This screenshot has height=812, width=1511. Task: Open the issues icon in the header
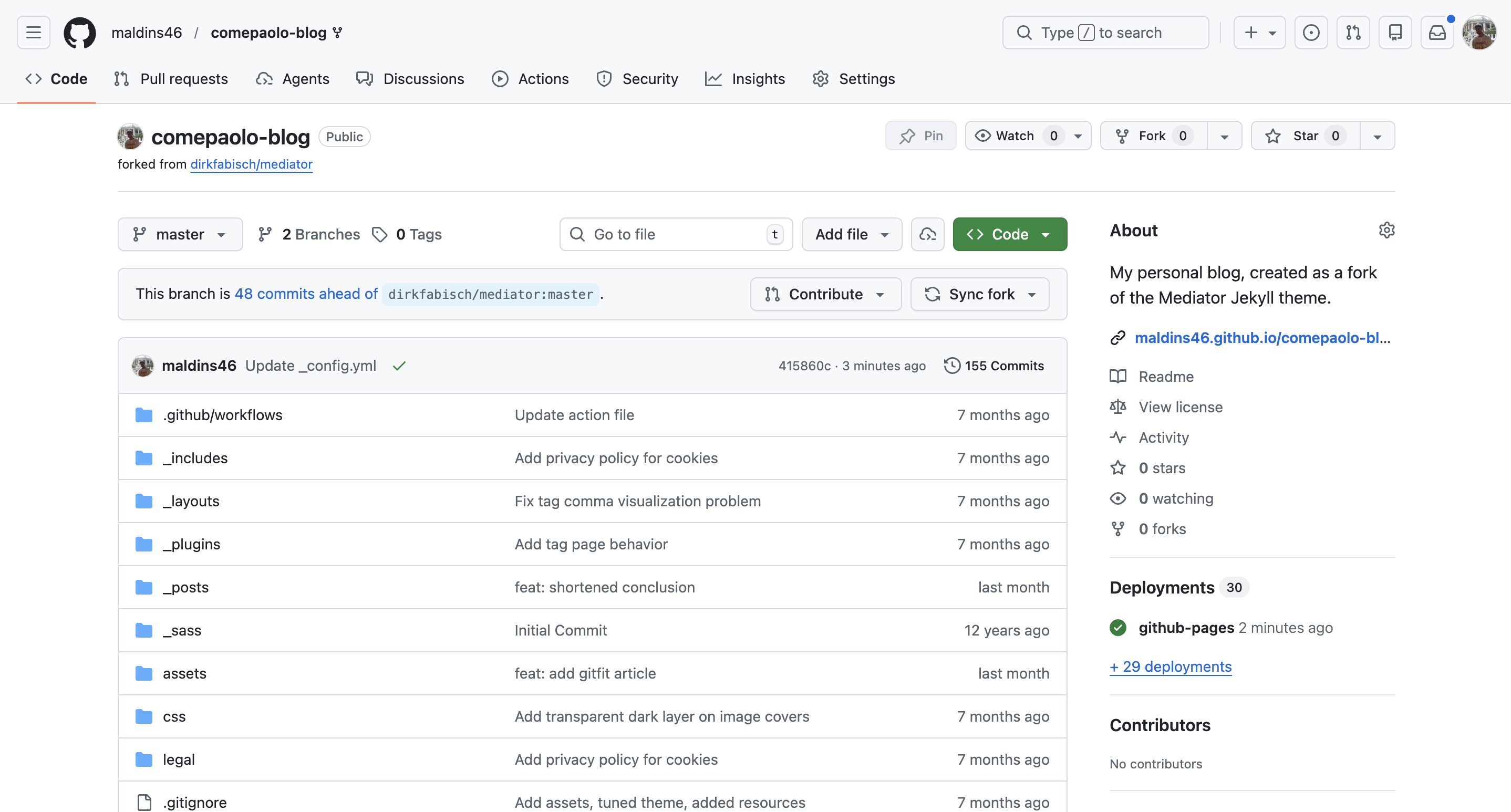[x=1310, y=32]
